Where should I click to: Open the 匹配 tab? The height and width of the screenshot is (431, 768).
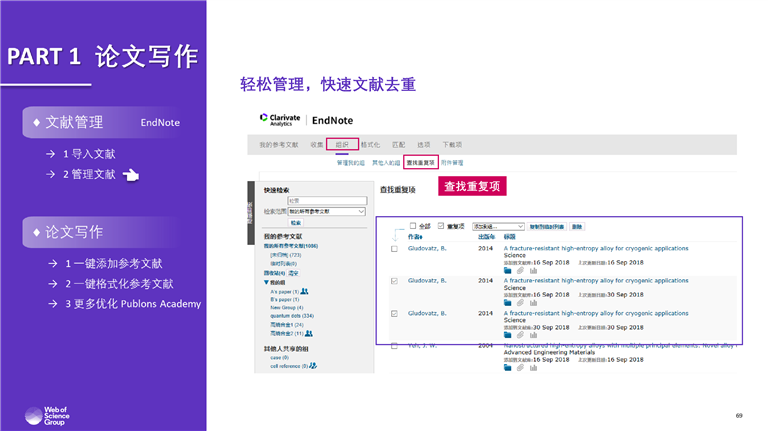[x=399, y=145]
